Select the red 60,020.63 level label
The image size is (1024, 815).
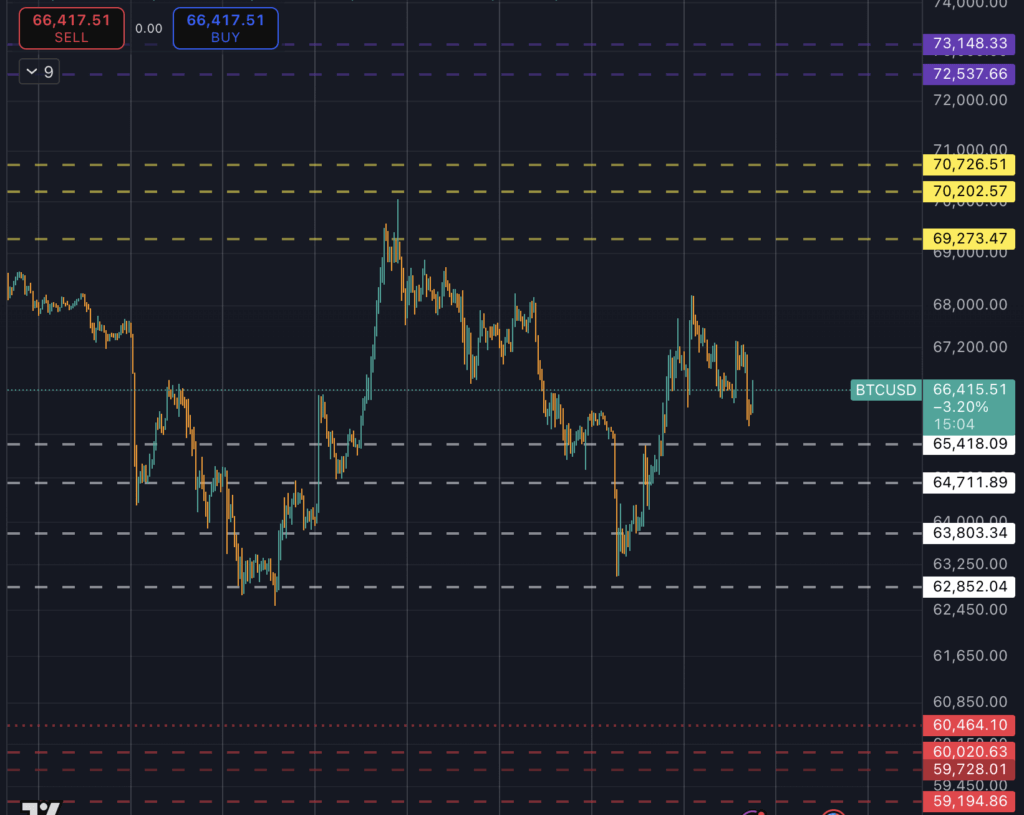pos(969,752)
